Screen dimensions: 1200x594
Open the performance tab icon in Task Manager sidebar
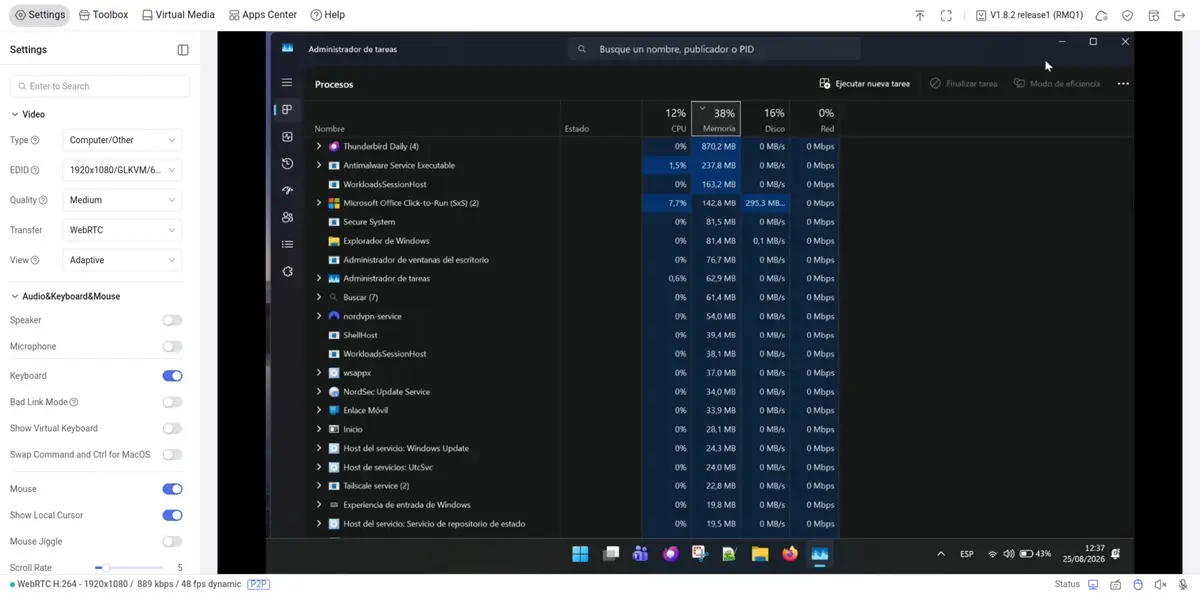coord(287,137)
